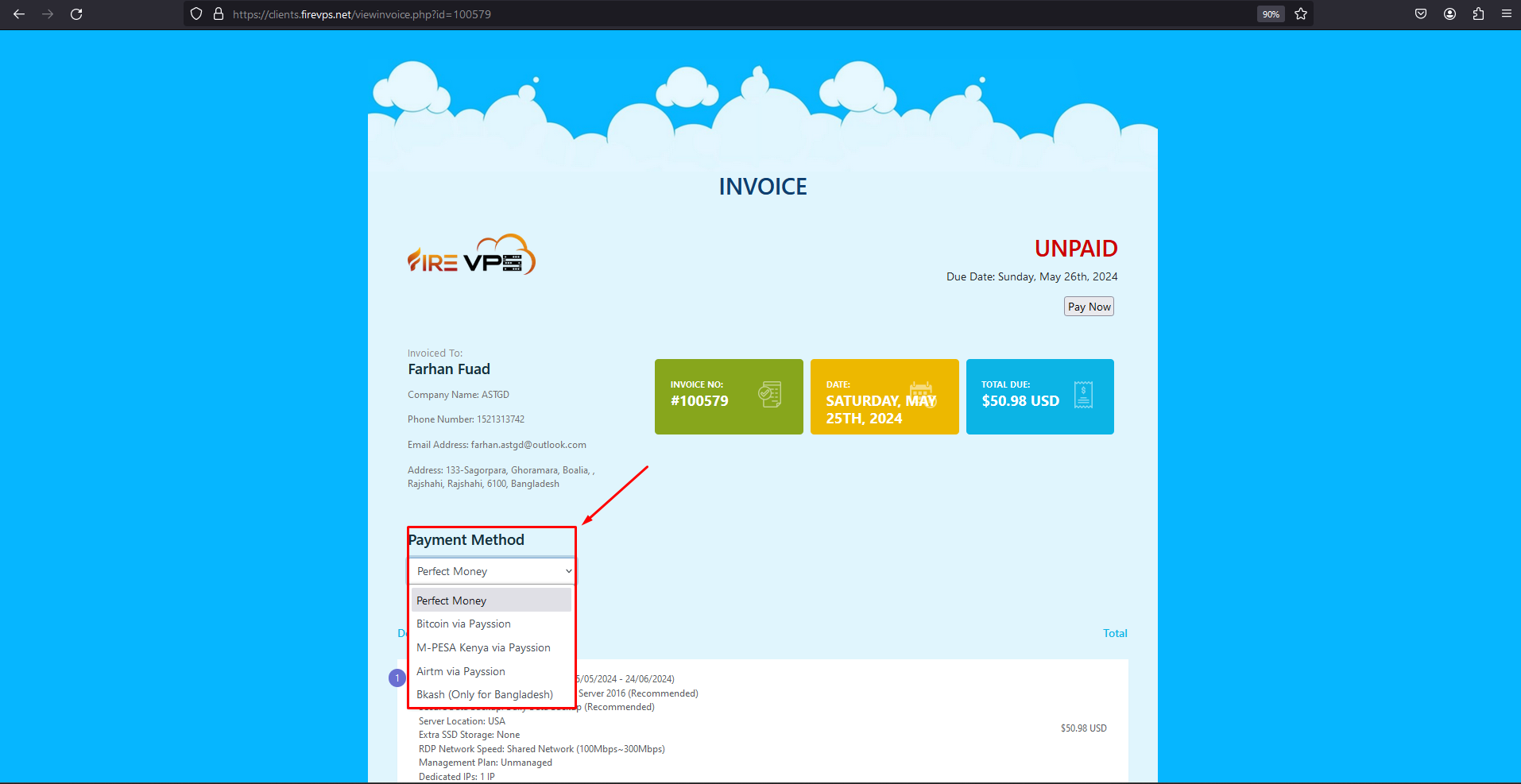1521x784 pixels.
Task: Click the receipt icon in total due card
Action: 1083,395
